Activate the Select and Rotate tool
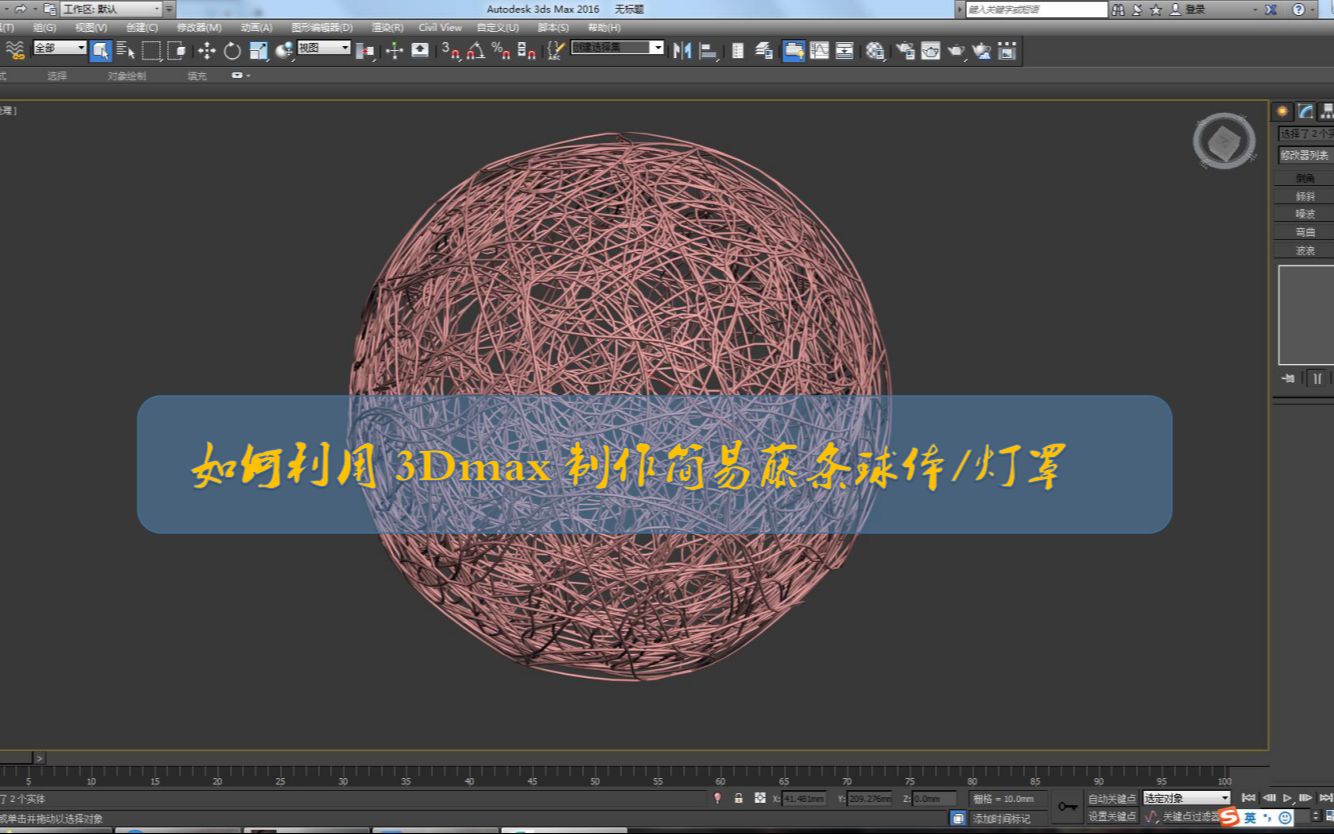Image resolution: width=1334 pixels, height=834 pixels. click(232, 51)
